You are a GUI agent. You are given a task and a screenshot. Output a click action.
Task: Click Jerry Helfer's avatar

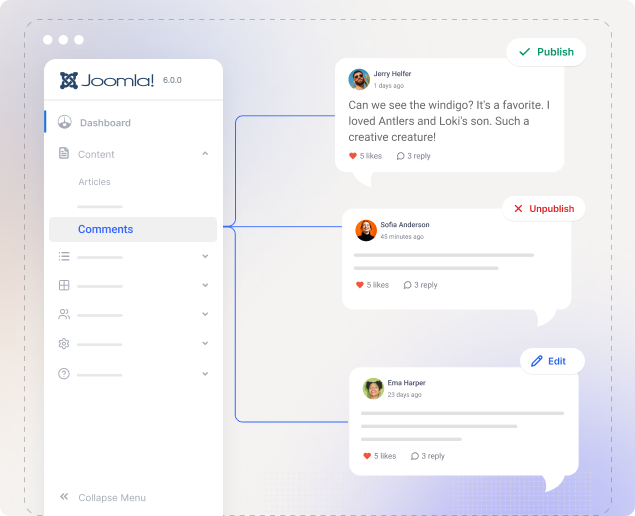click(x=359, y=79)
